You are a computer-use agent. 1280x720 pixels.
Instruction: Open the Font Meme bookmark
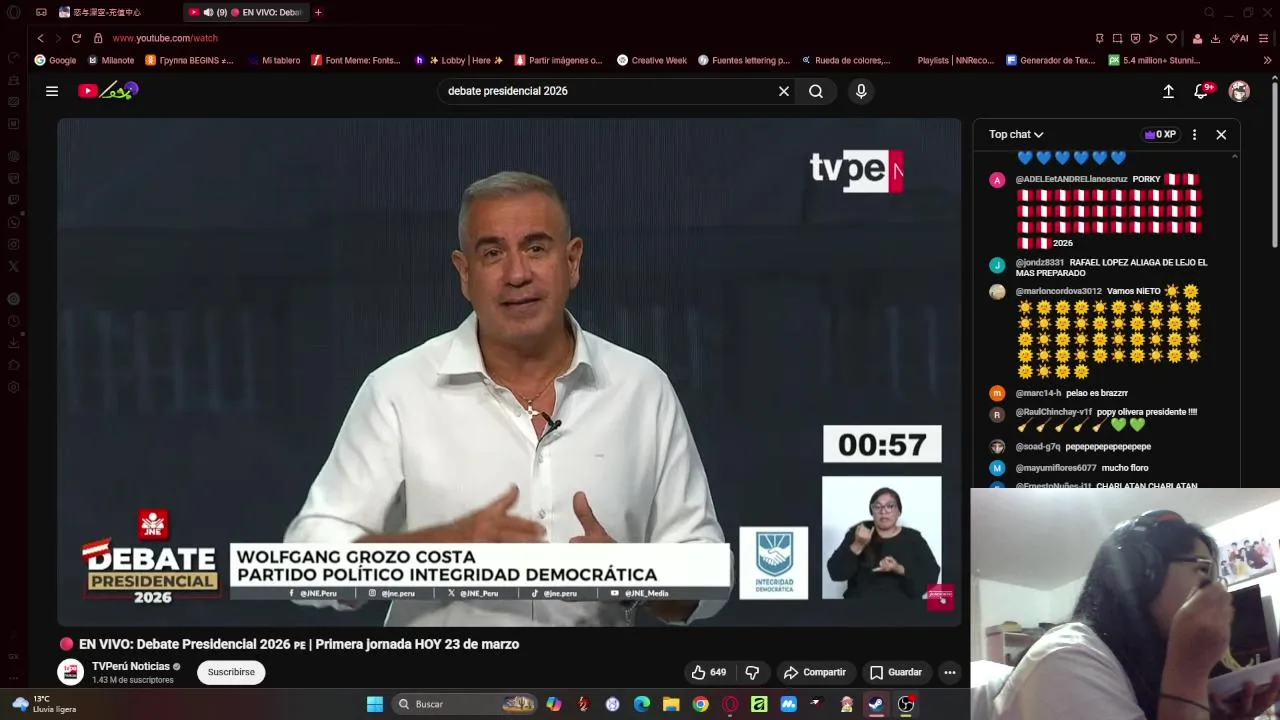356,60
